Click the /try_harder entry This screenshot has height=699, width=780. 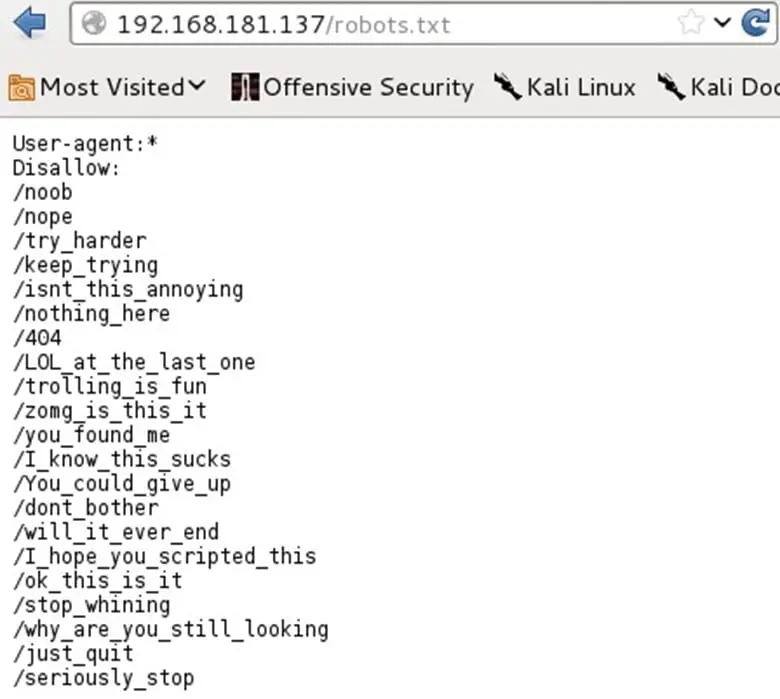point(79,241)
